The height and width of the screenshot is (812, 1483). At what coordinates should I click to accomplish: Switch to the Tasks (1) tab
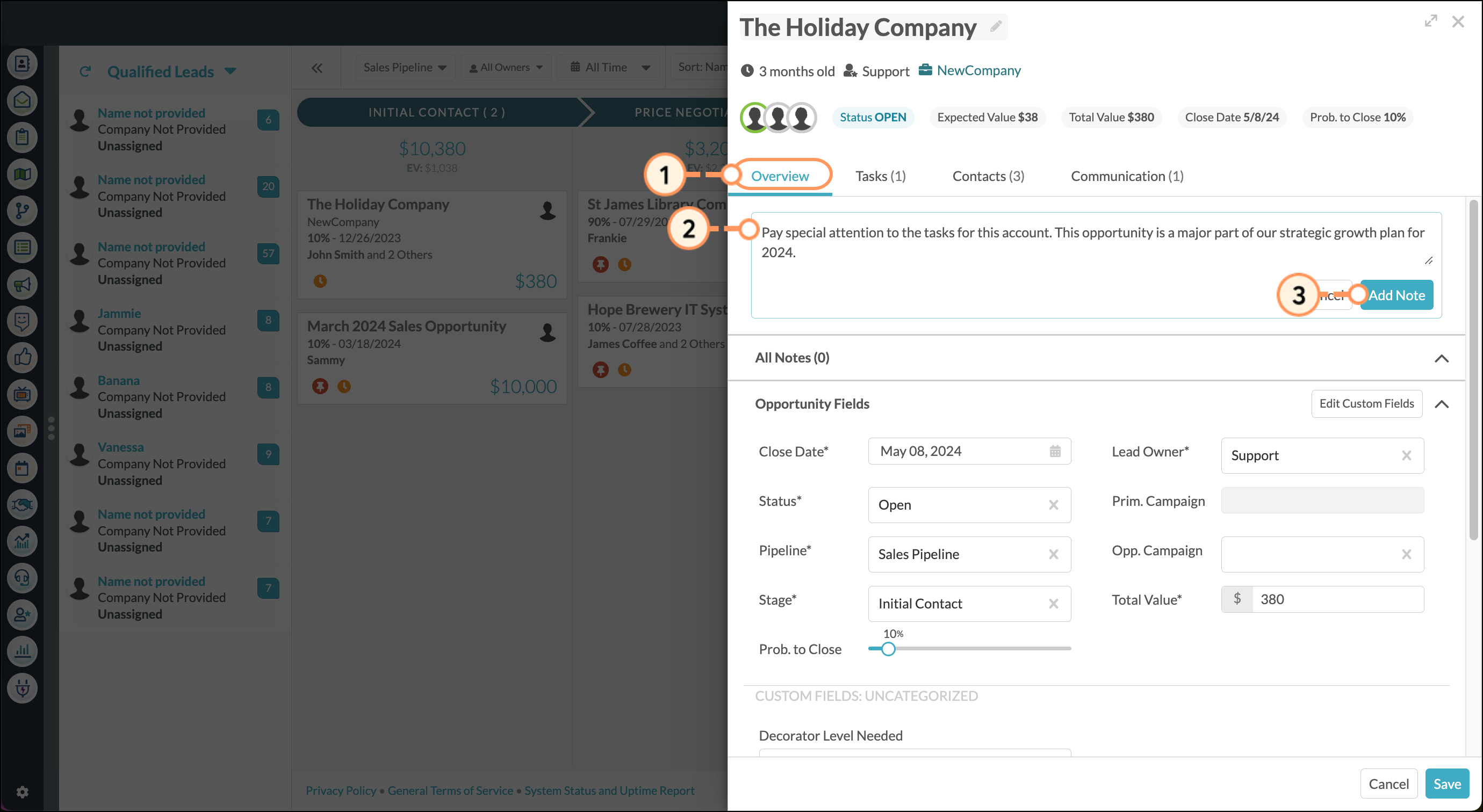pos(880,176)
